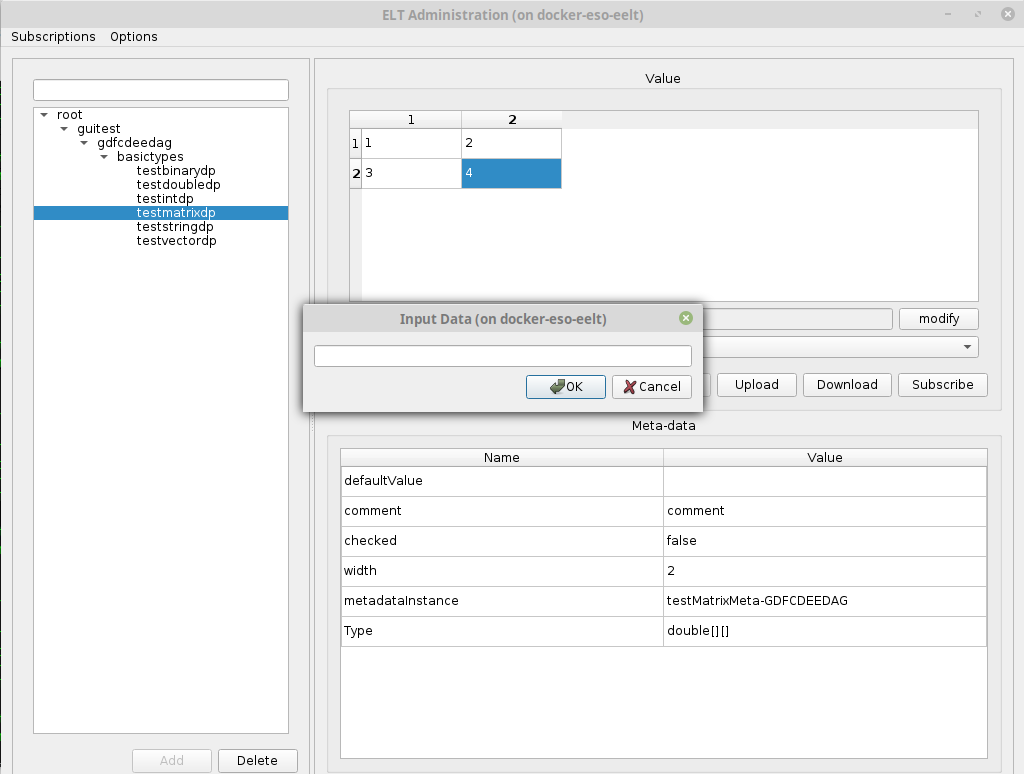
Task: Close the Input Data dialog with green X
Action: click(685, 318)
